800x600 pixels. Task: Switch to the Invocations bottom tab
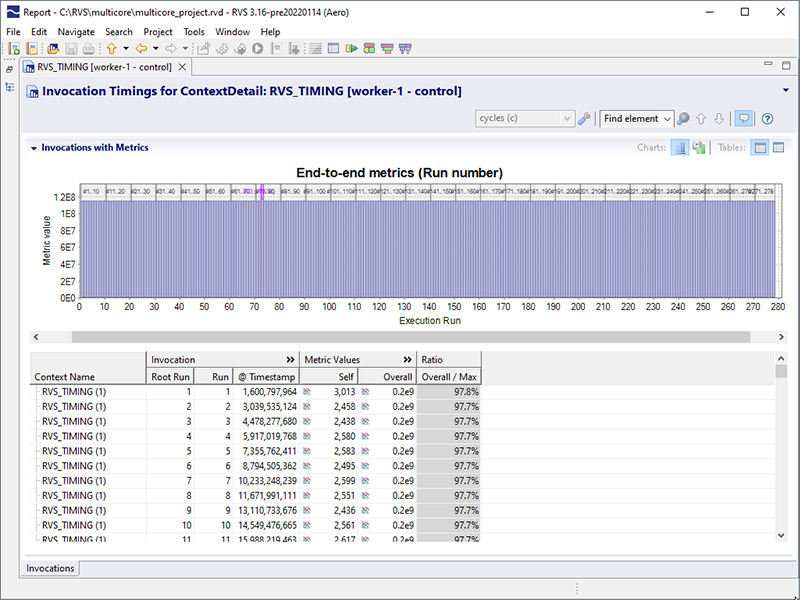[x=50, y=568]
